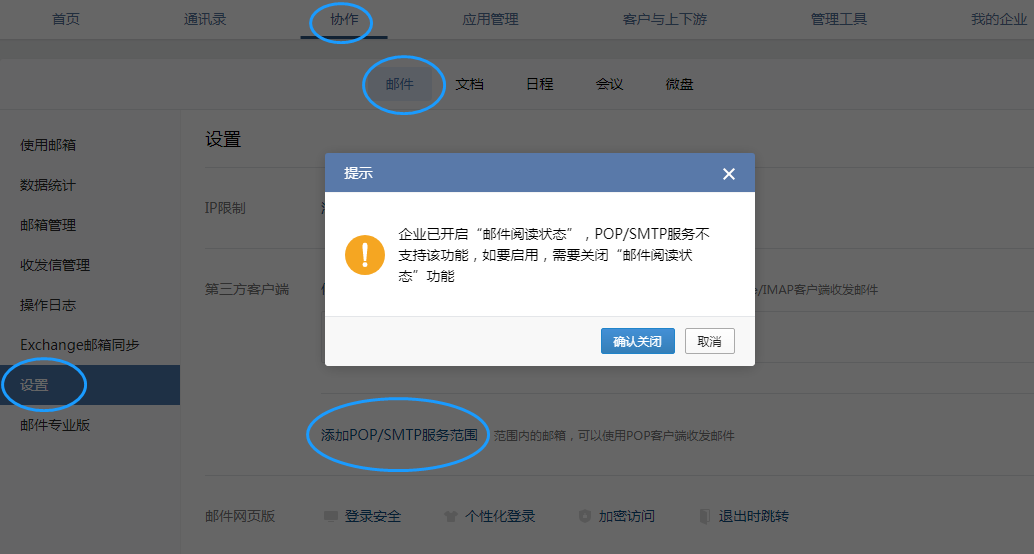Open the 应用管理 top navigation tab
The height and width of the screenshot is (554, 1034).
pos(490,19)
